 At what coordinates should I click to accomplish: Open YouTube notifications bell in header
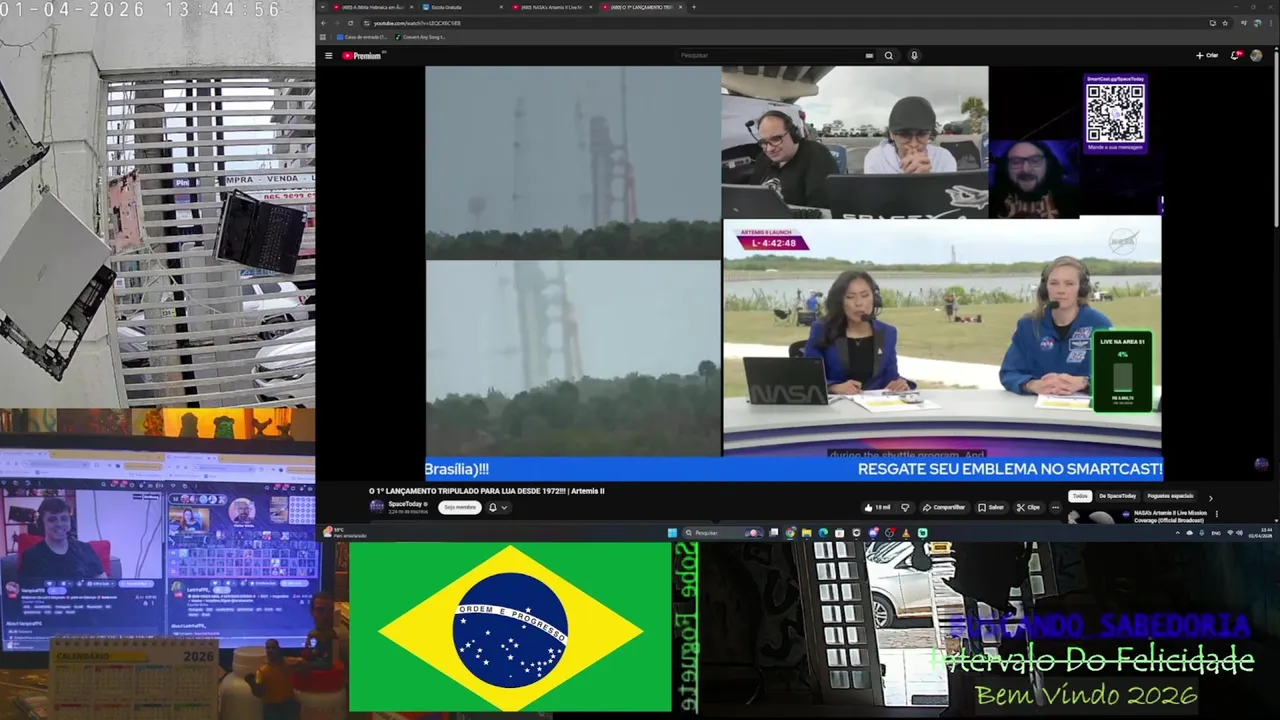[x=1235, y=56]
